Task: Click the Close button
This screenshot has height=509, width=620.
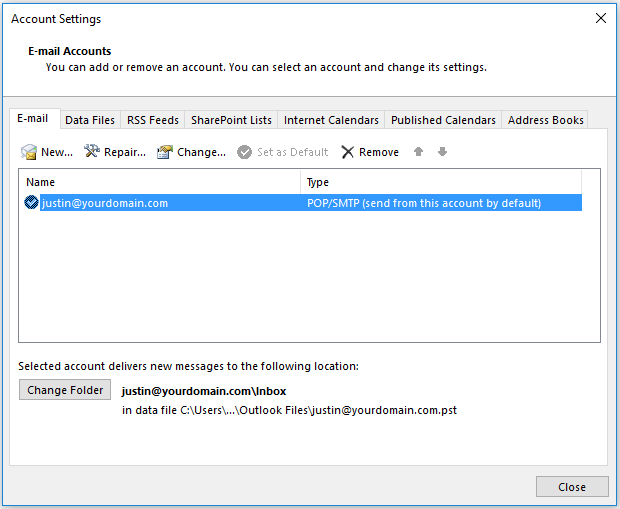Action: tap(572, 486)
